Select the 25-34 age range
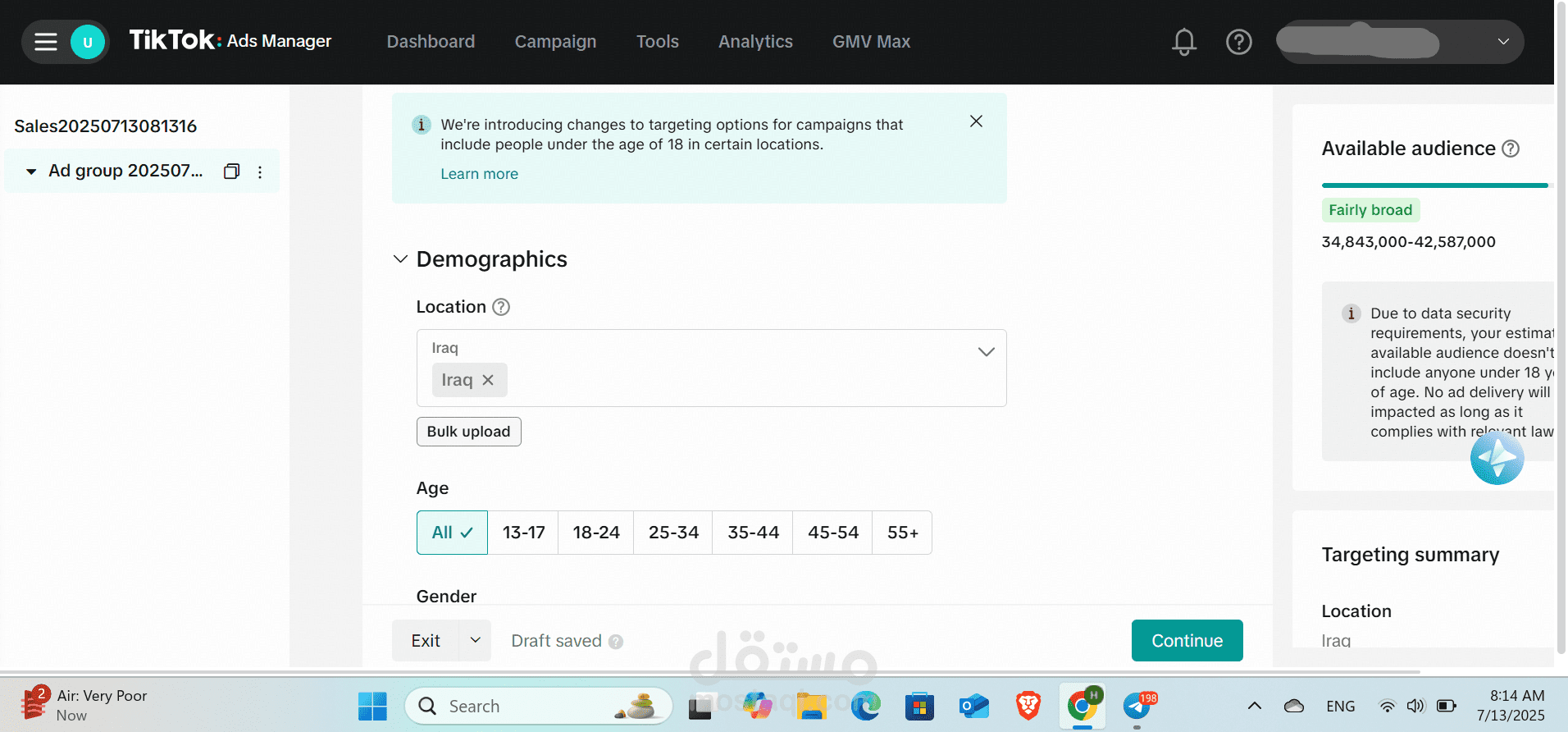1568x732 pixels. point(673,533)
